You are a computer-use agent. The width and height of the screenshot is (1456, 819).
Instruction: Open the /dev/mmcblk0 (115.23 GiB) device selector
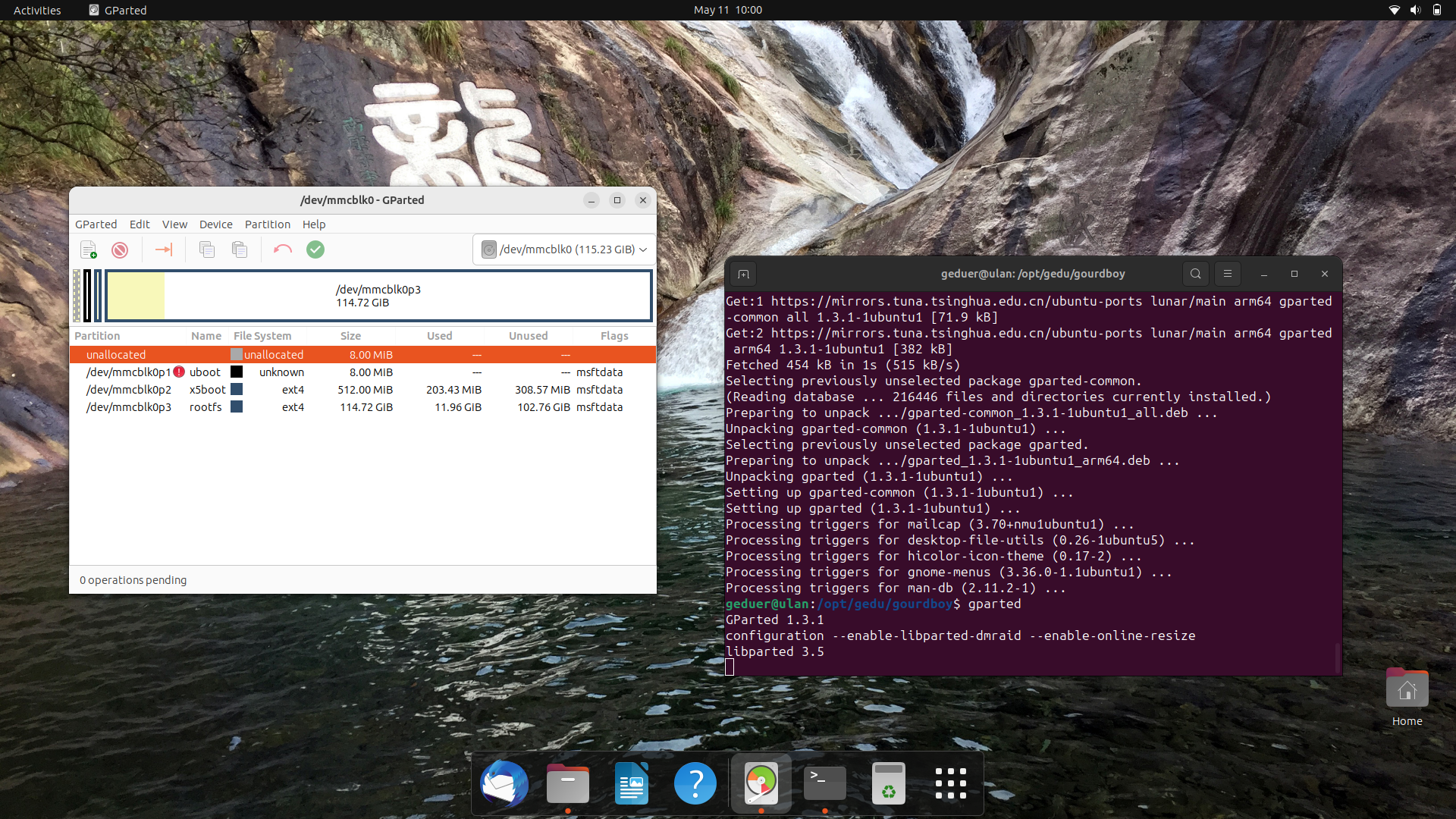pos(564,249)
